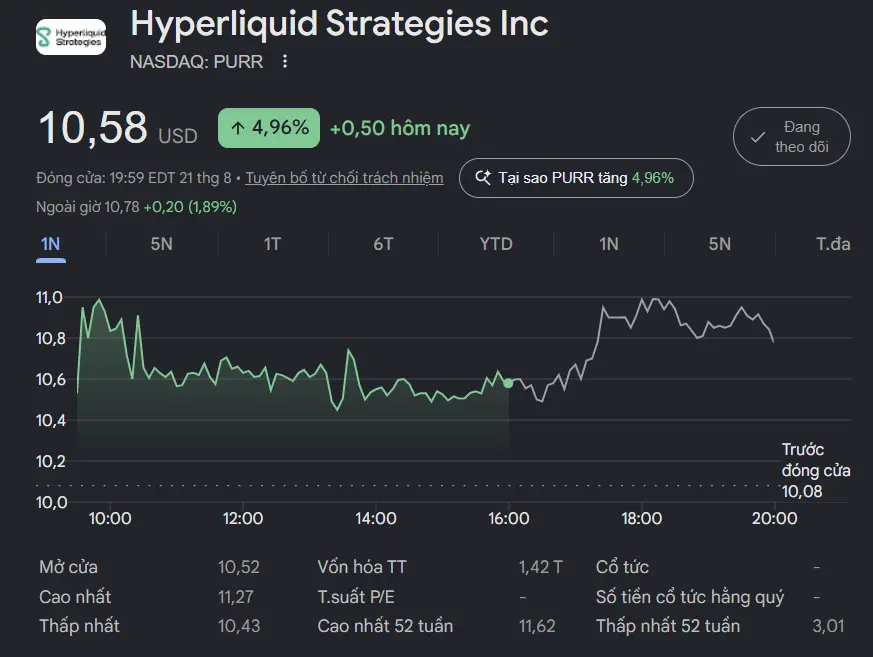Viewport: 873px width, 657px height.
Task: Click the Hyperliquid Strategies logo
Action: coord(71,37)
